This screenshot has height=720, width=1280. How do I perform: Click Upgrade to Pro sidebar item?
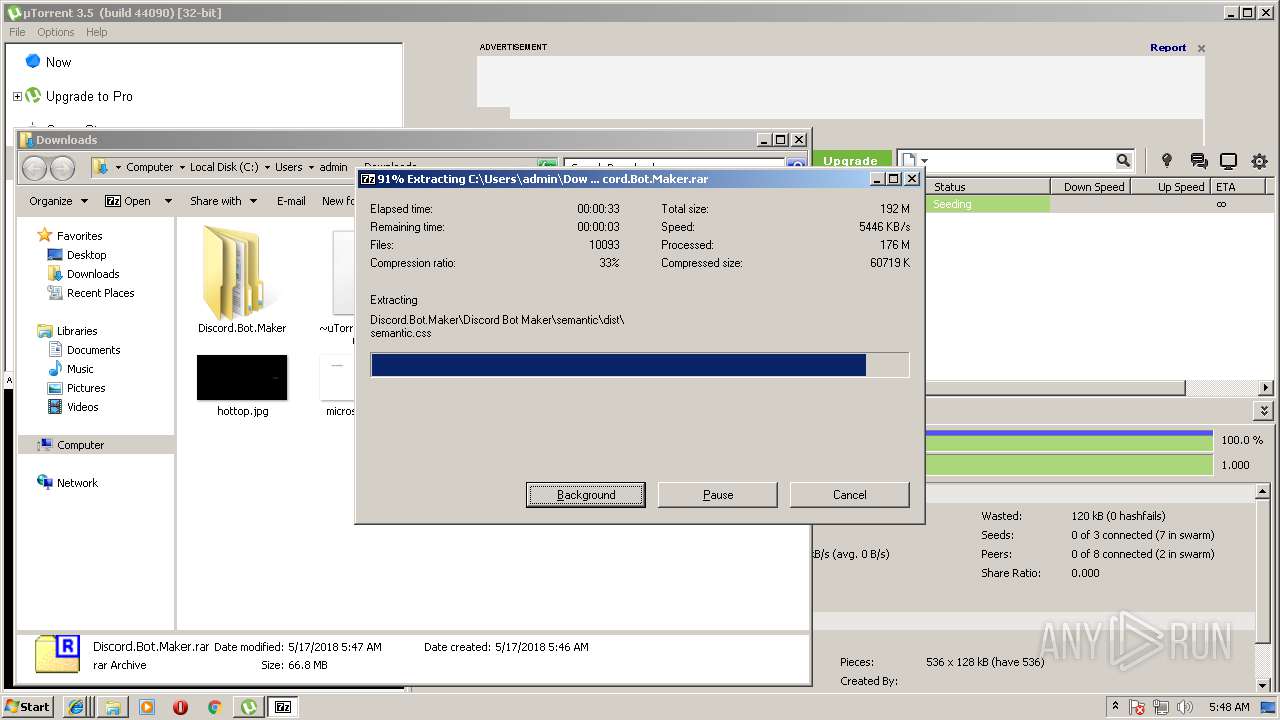[x=89, y=97]
